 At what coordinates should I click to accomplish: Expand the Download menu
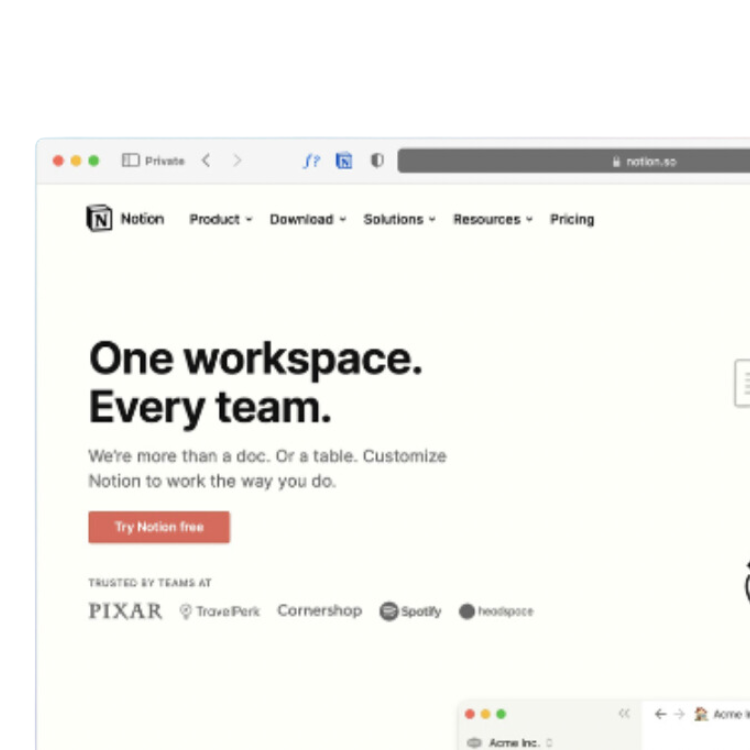click(308, 219)
